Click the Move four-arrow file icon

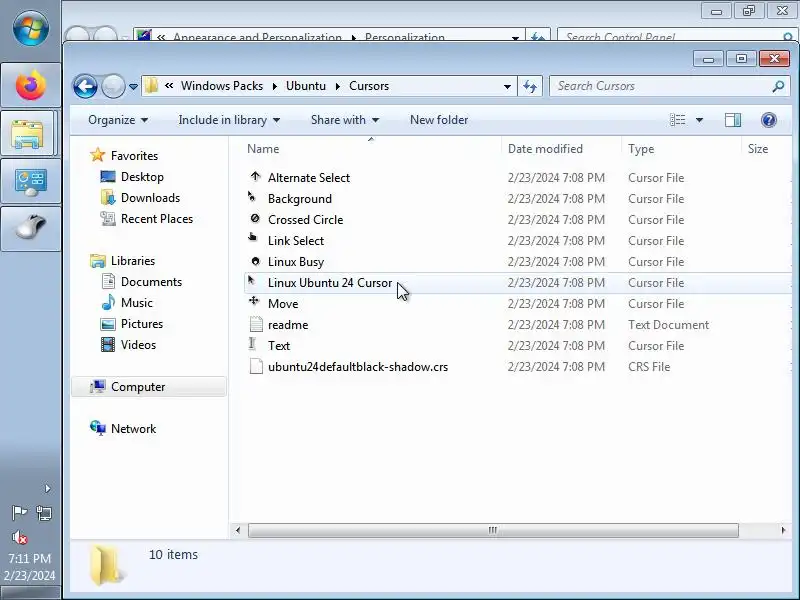click(254, 301)
